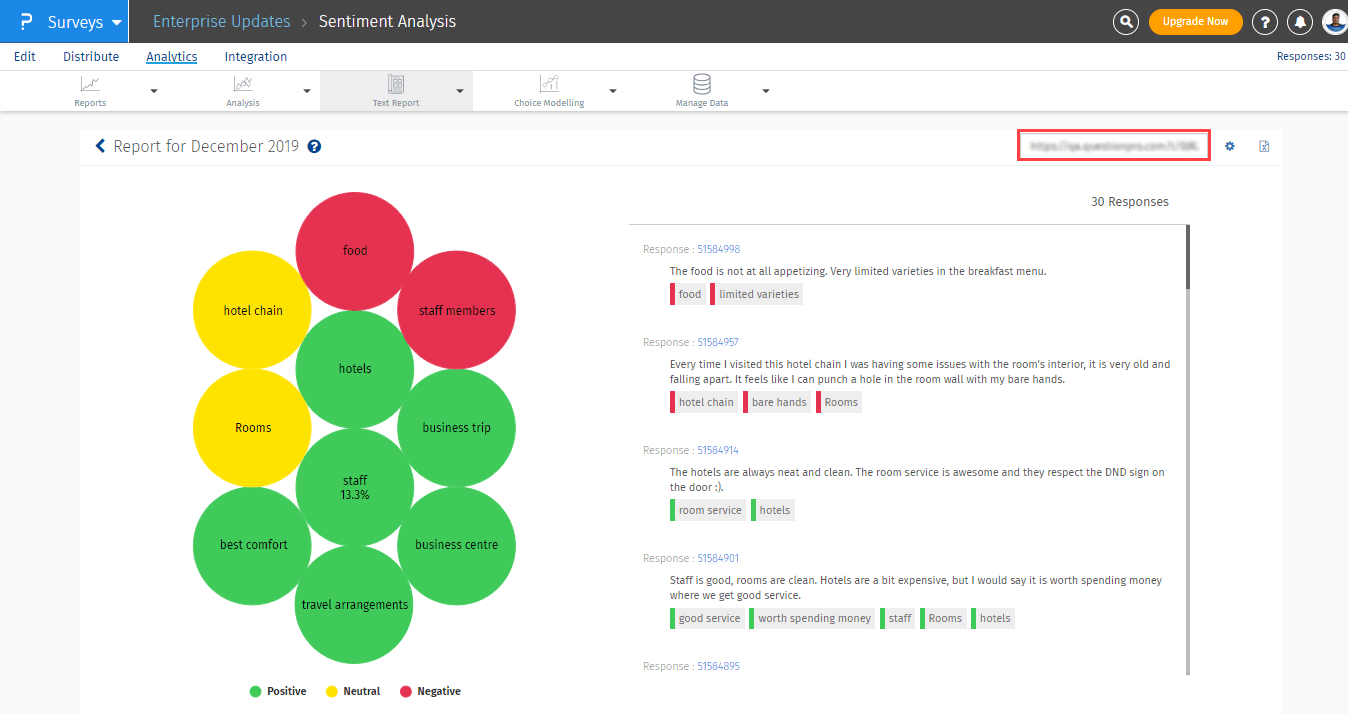Click the help icon beside report title
Viewport: 1348px width, 714px height.
[x=314, y=147]
